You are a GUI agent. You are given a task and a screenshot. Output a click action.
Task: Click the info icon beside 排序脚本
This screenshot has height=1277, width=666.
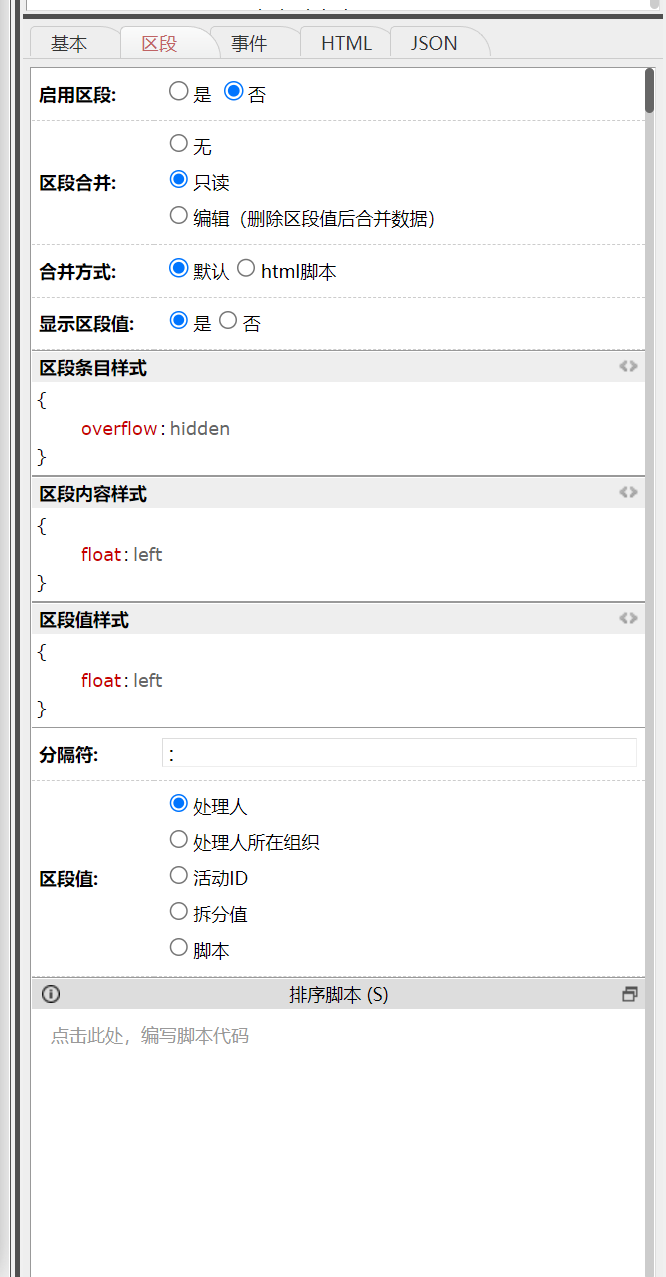click(51, 994)
